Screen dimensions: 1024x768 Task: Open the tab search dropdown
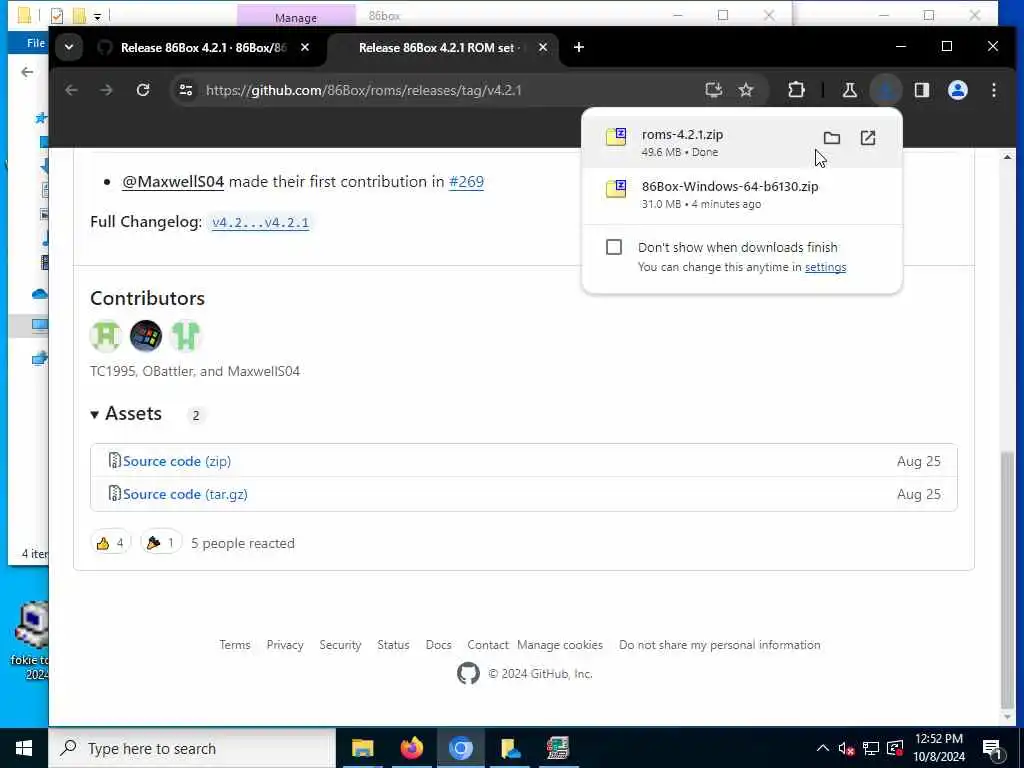tap(69, 47)
